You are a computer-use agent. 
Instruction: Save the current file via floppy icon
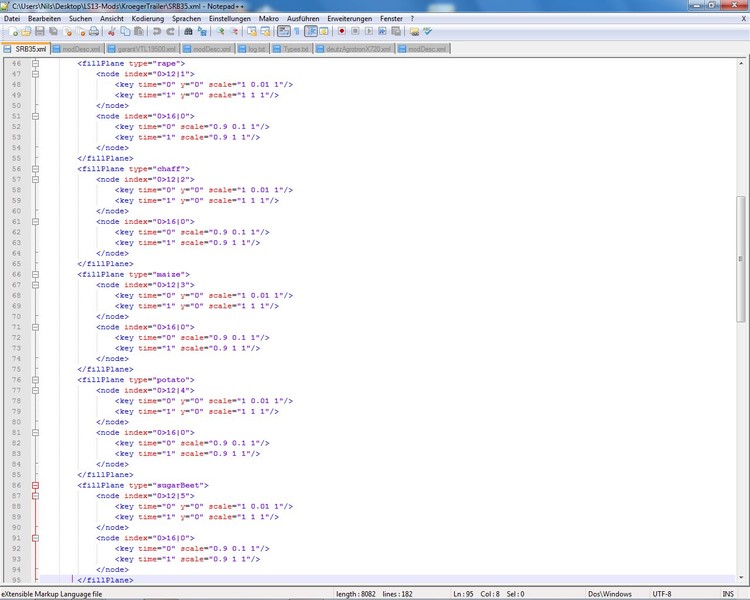40,32
